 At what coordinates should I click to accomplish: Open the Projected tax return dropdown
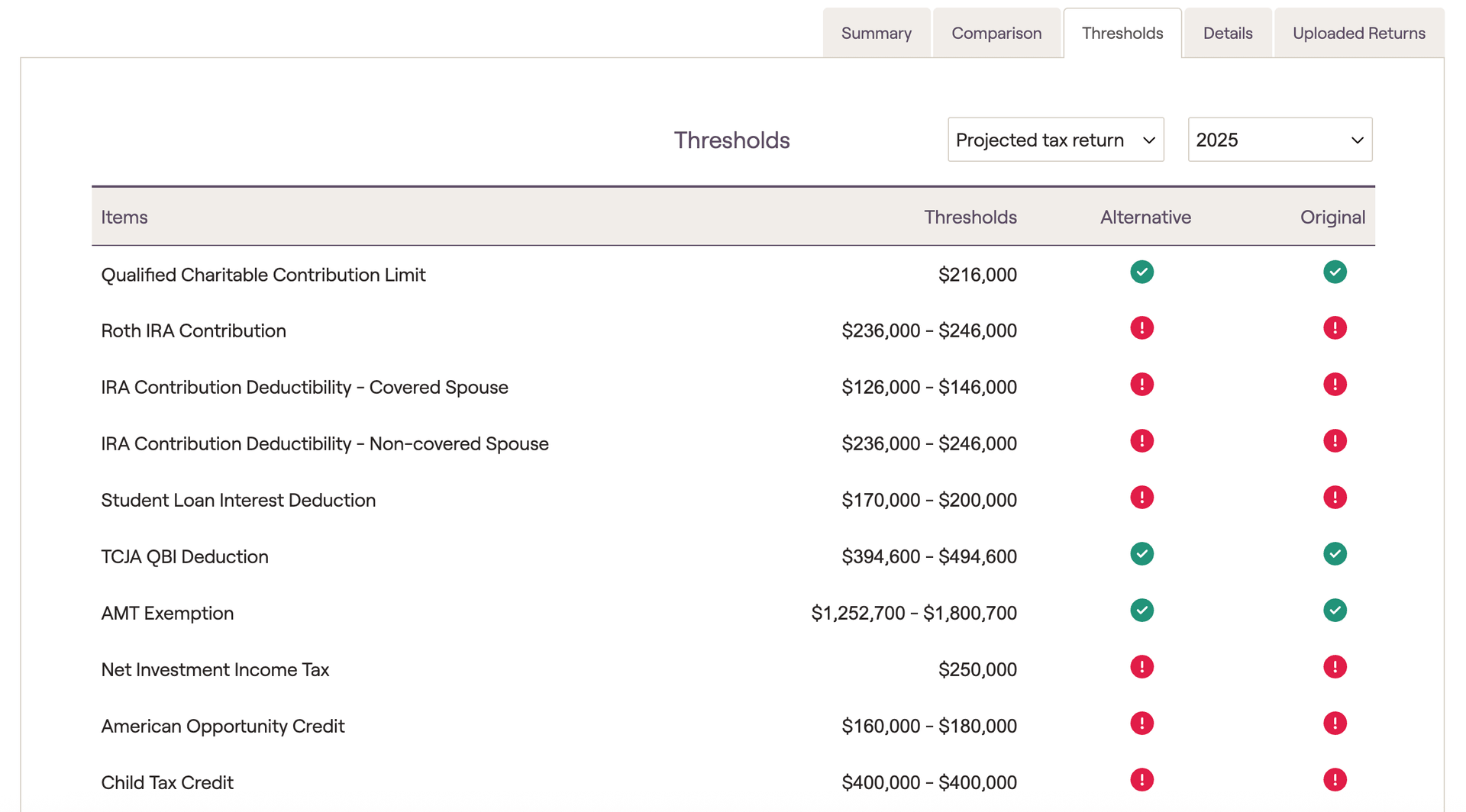coord(1055,140)
